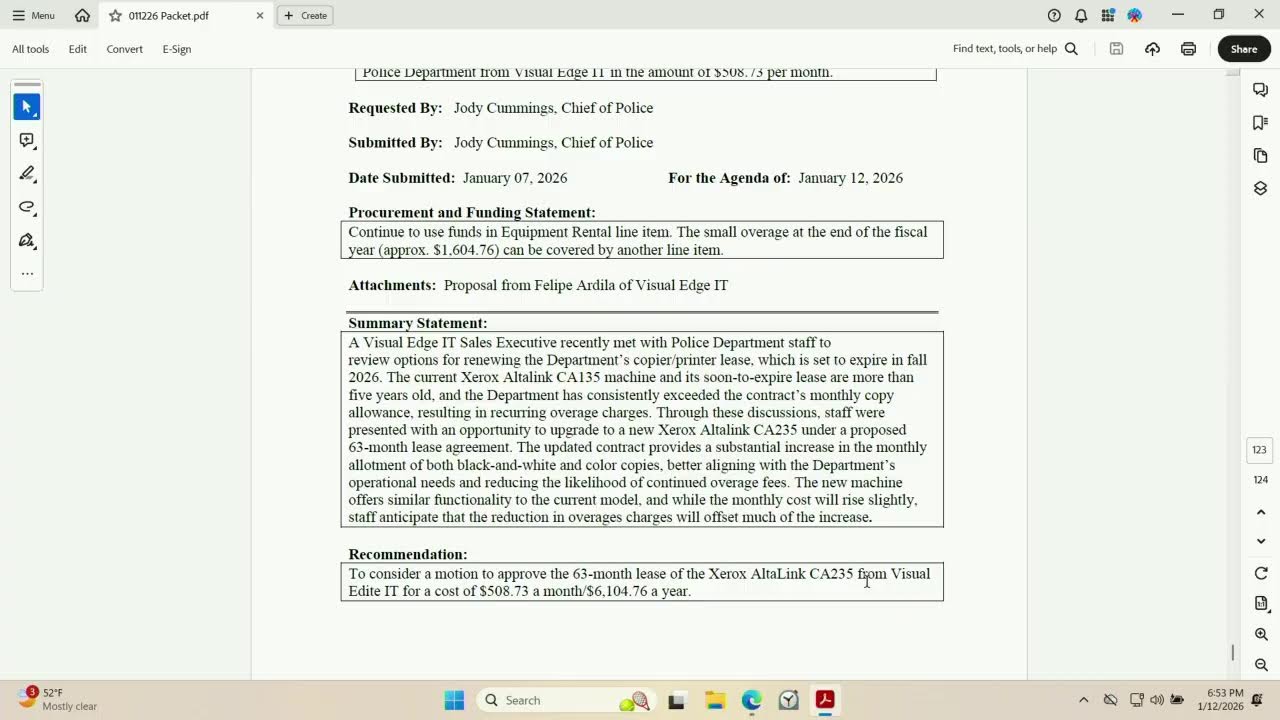Open the Layers panel icon
Image resolution: width=1280 pixels, height=720 pixels.
pyautogui.click(x=1260, y=189)
